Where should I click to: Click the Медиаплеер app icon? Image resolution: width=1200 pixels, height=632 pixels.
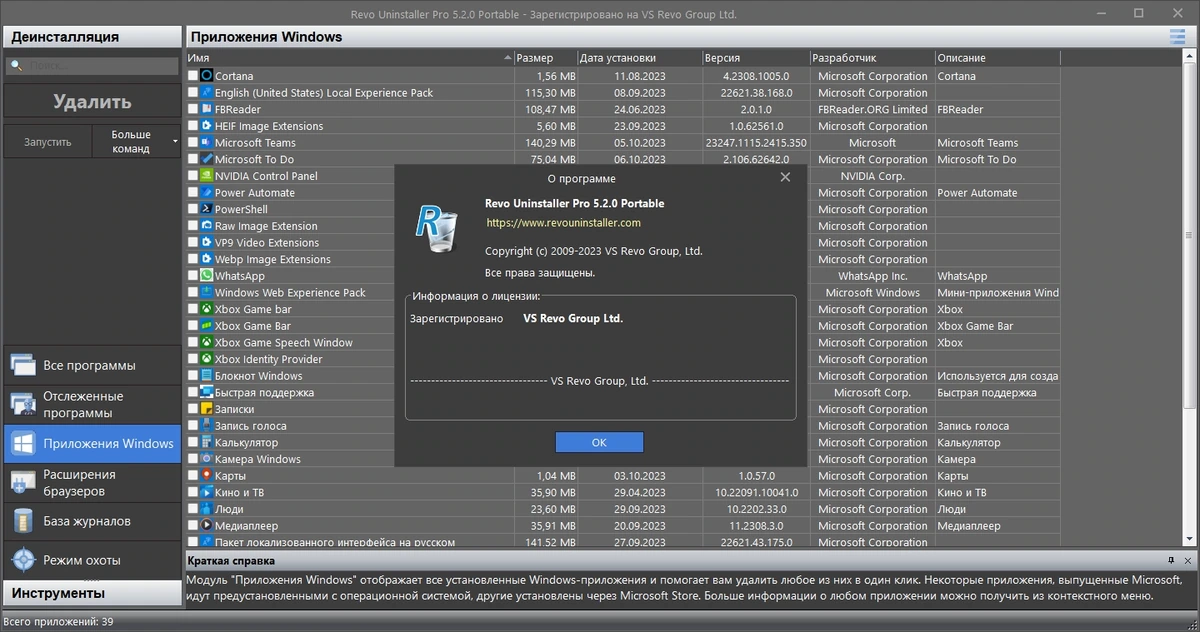[207, 526]
